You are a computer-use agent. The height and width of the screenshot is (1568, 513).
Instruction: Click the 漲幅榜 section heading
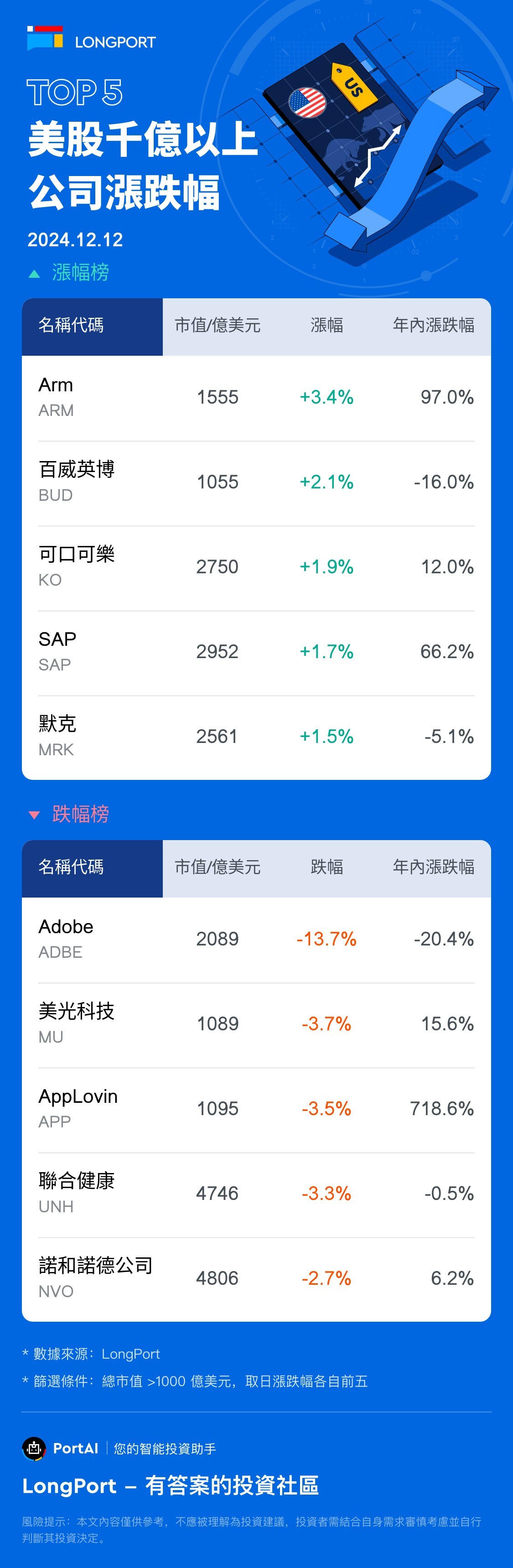pos(80,273)
